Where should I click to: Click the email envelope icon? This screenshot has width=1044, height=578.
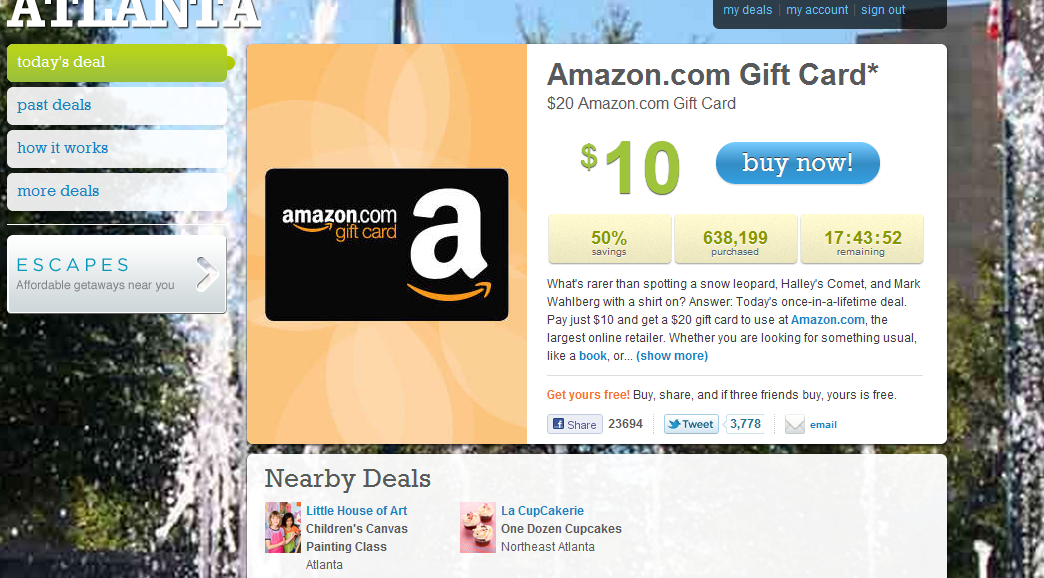(x=795, y=424)
